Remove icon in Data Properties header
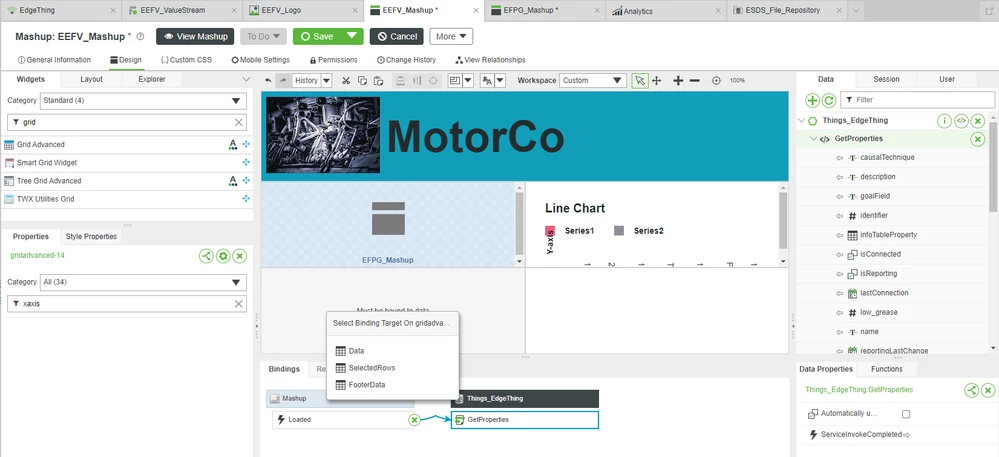The height and width of the screenshot is (457, 999). (988, 390)
